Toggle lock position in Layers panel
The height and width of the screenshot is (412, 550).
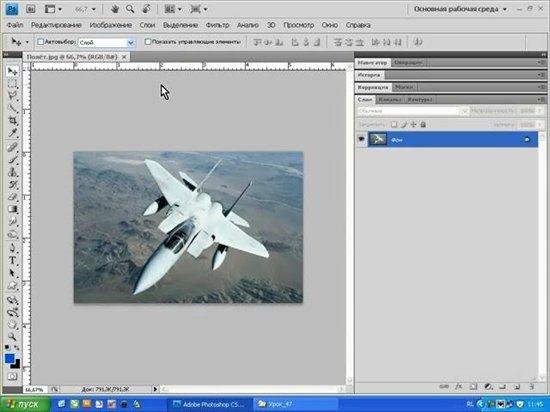(x=413, y=124)
